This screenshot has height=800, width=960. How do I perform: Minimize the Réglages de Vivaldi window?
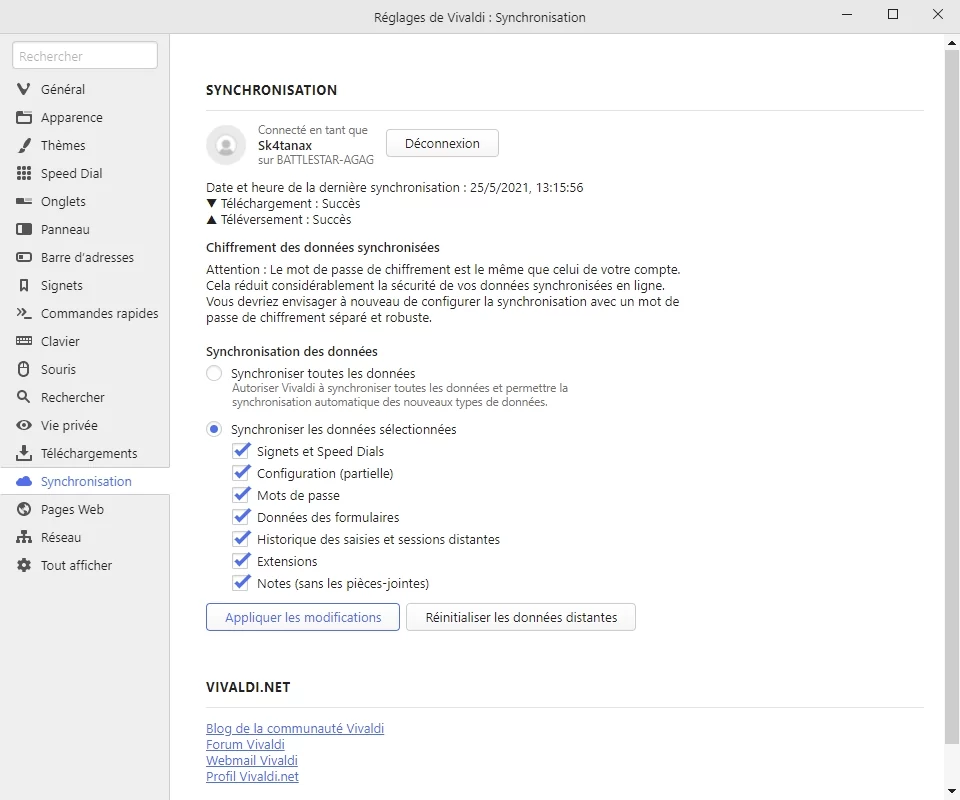pyautogui.click(x=847, y=14)
